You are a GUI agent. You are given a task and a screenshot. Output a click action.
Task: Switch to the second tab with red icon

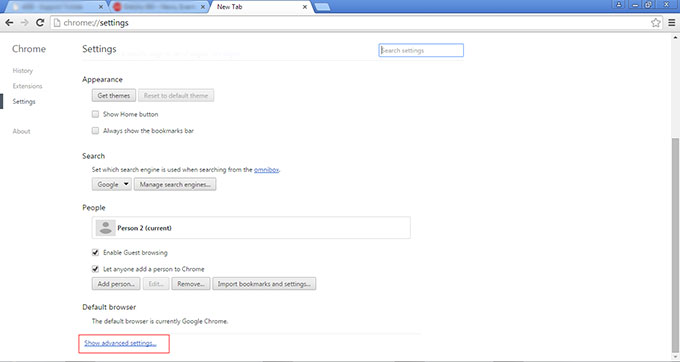[158, 7]
